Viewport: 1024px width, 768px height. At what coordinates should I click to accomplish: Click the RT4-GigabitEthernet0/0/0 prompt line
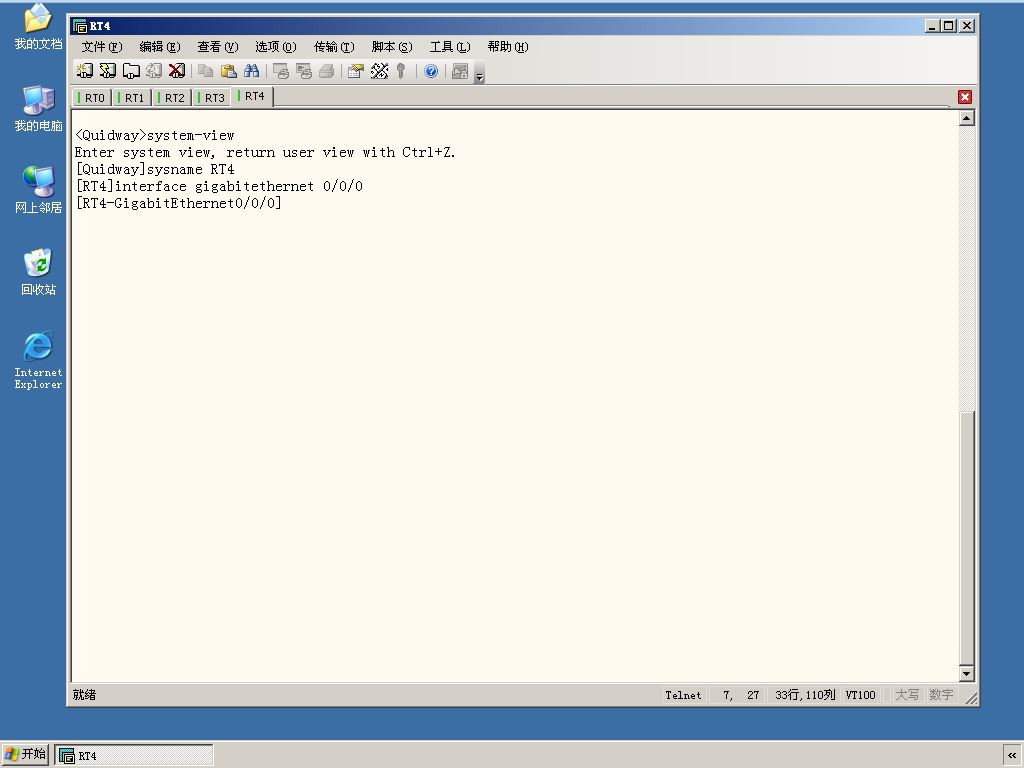pos(178,203)
